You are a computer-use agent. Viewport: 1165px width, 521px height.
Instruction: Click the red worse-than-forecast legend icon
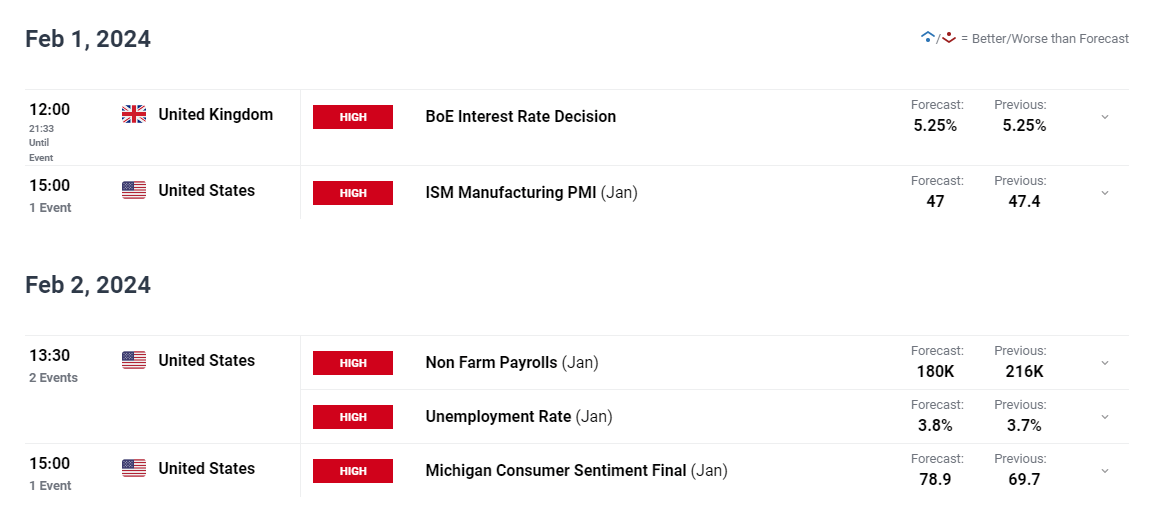[x=948, y=37]
